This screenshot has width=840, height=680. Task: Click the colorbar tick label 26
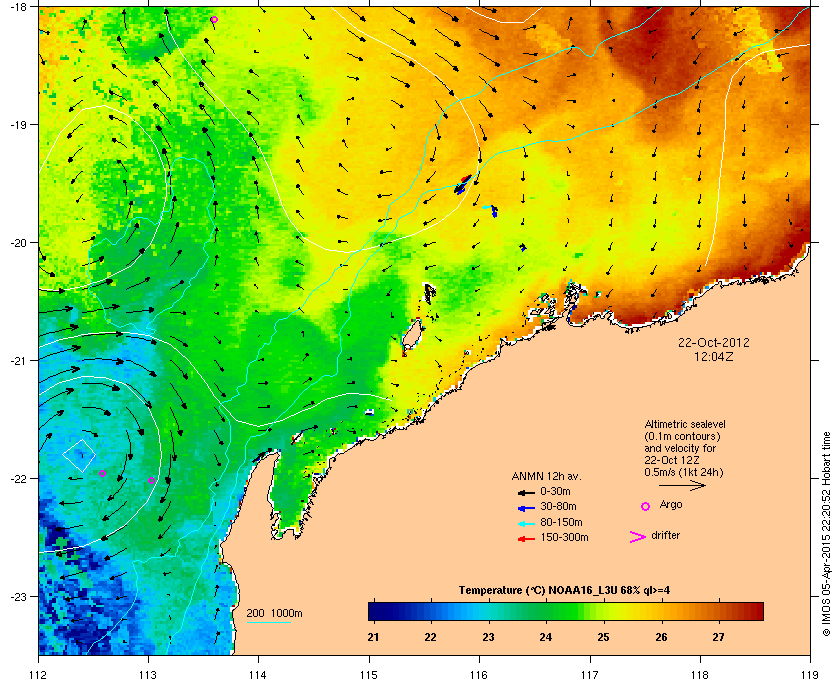[661, 637]
